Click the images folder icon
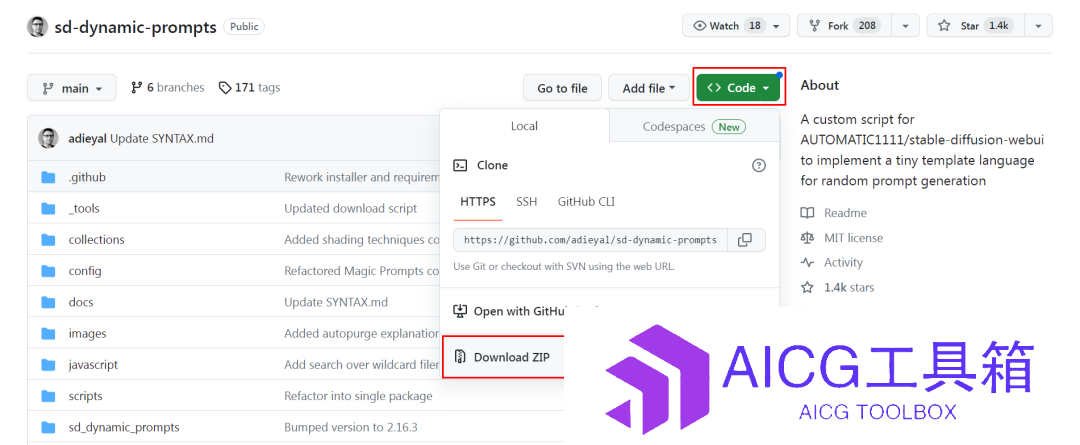Viewport: 1080px width, 445px height. (x=48, y=333)
